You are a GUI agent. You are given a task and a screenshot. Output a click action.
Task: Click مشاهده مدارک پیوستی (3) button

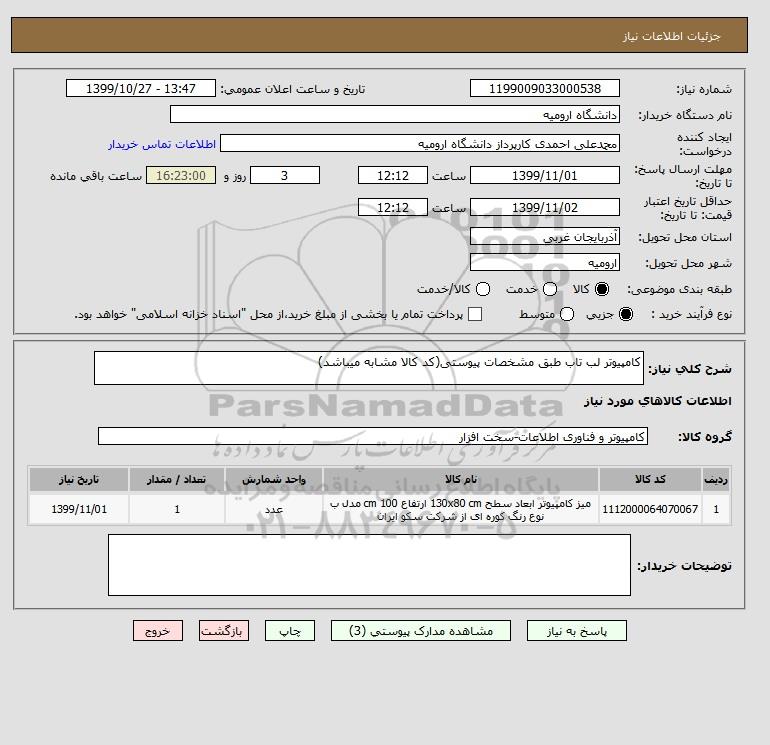[421, 631]
